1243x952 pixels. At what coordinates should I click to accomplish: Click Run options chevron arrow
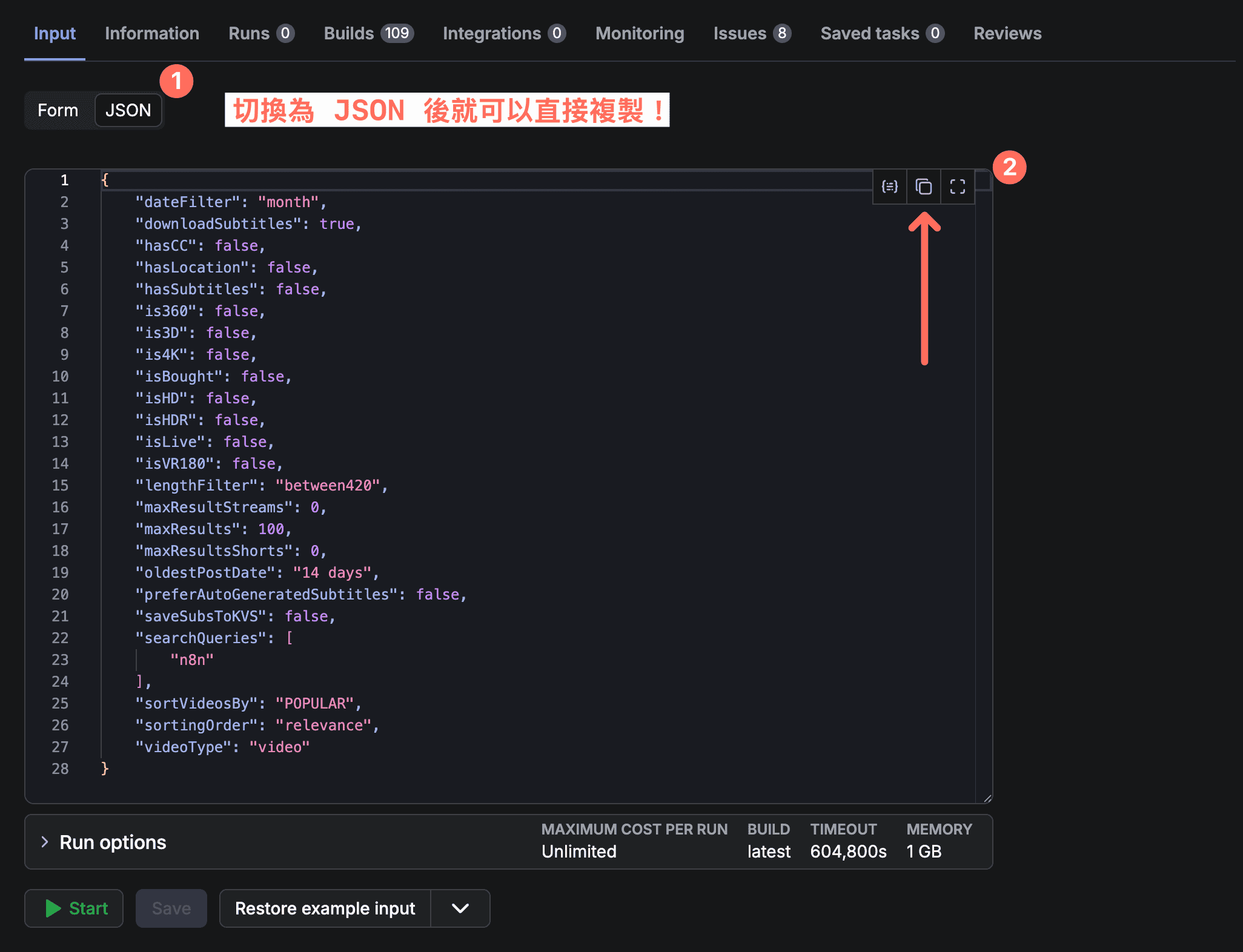point(44,842)
